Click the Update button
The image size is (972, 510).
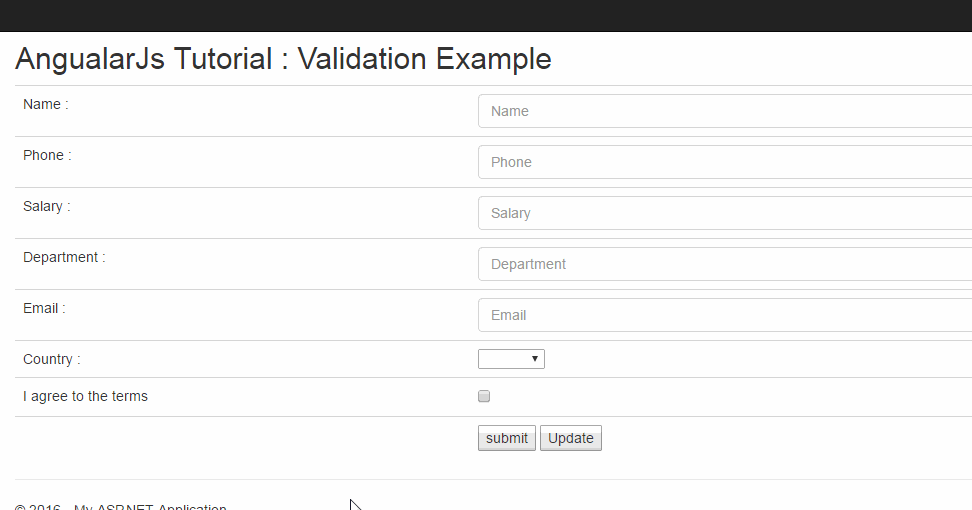coord(571,438)
